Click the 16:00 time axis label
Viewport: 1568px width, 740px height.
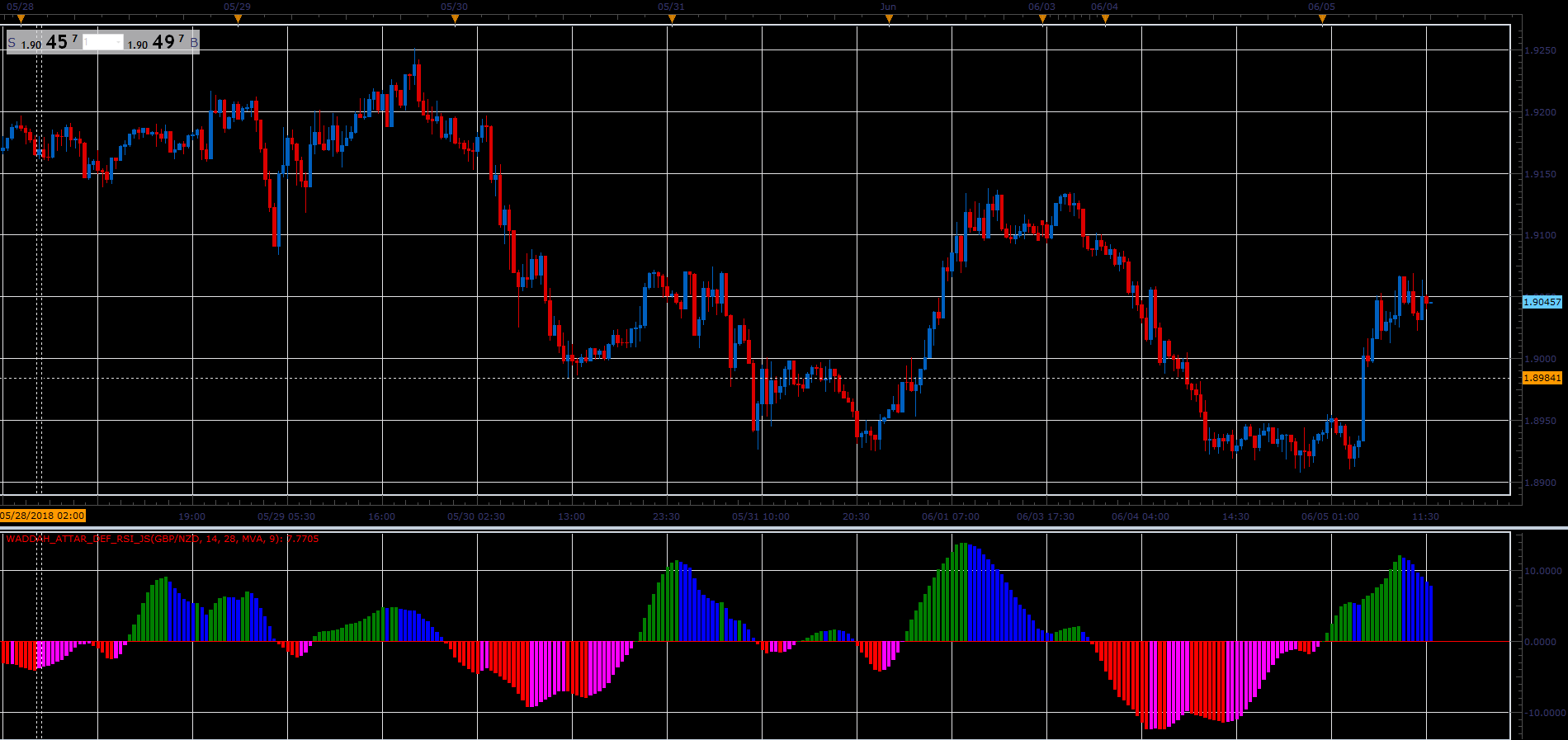(x=381, y=516)
